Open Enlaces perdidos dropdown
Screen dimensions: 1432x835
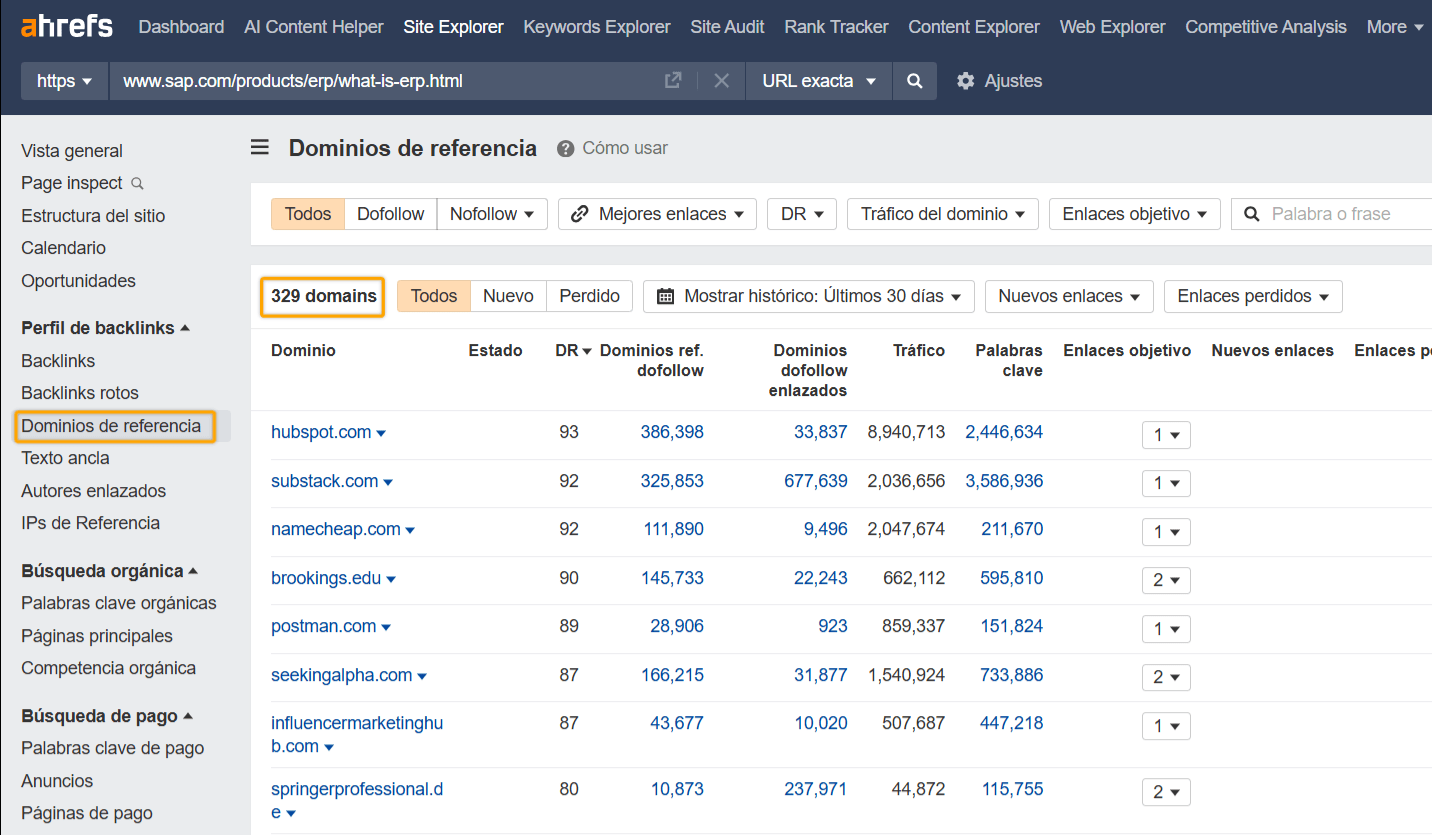[x=1253, y=296]
